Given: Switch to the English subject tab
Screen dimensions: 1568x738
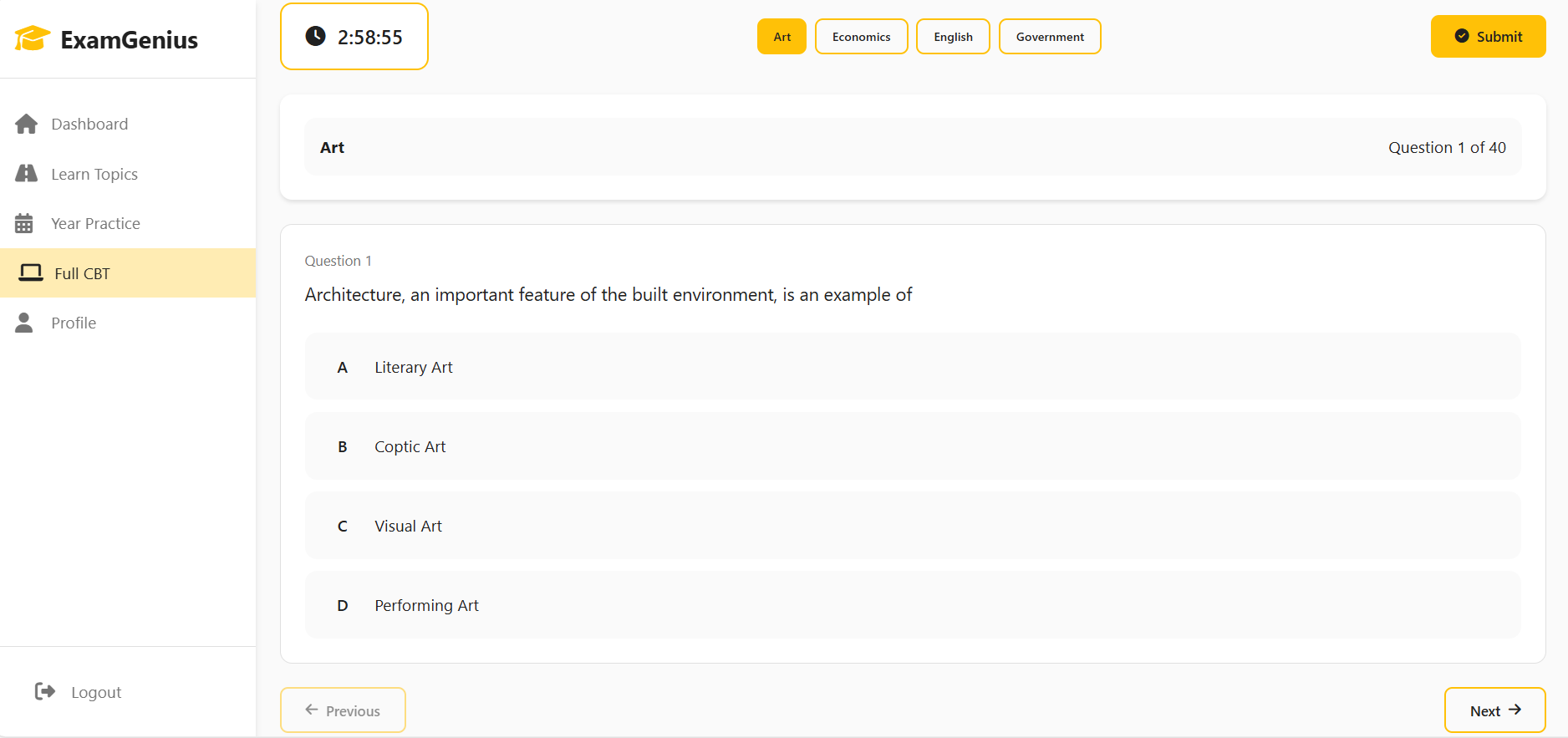Looking at the screenshot, I should 953,37.
